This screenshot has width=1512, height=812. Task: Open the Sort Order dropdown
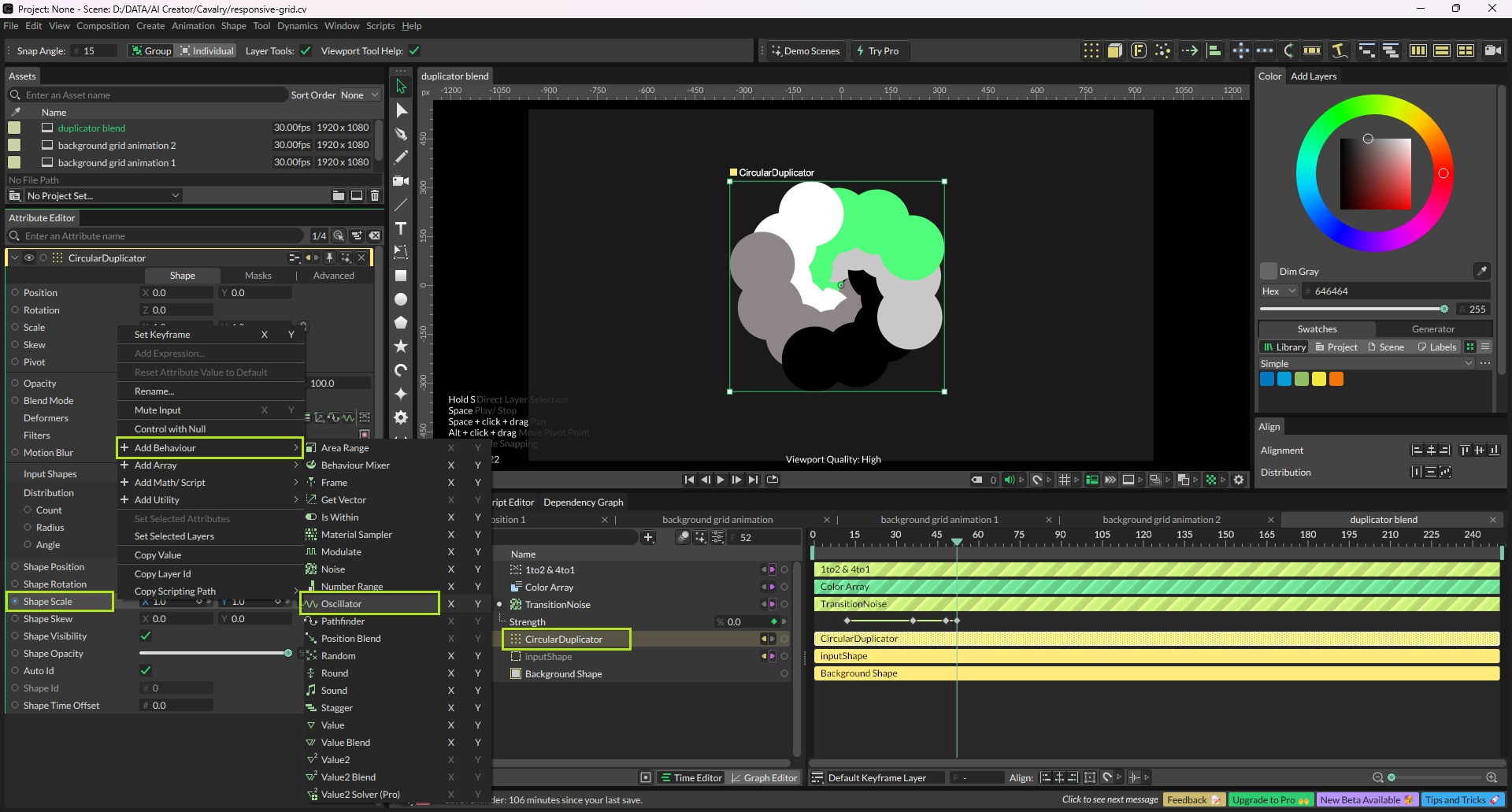(359, 95)
